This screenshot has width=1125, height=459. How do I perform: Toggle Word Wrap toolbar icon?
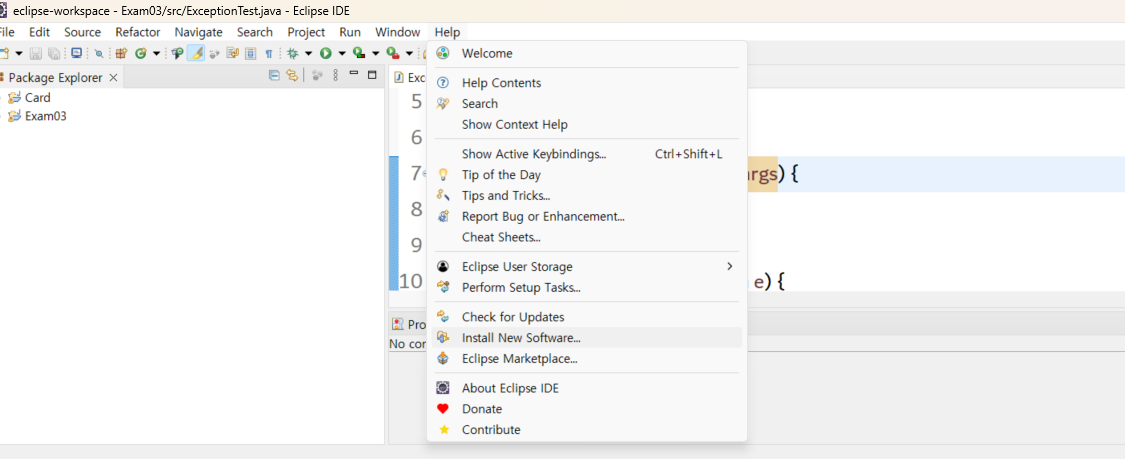[232, 53]
